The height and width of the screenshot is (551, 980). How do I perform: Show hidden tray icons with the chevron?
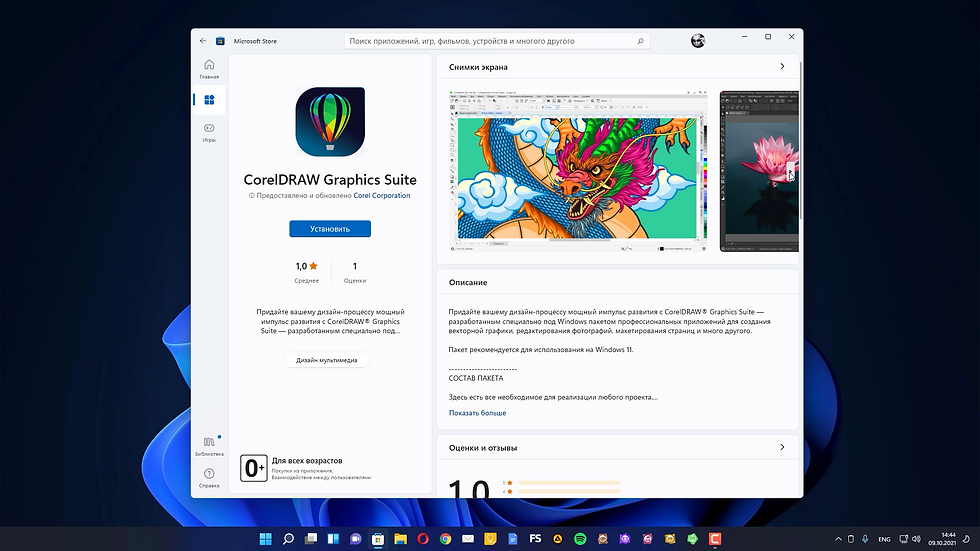pos(838,539)
